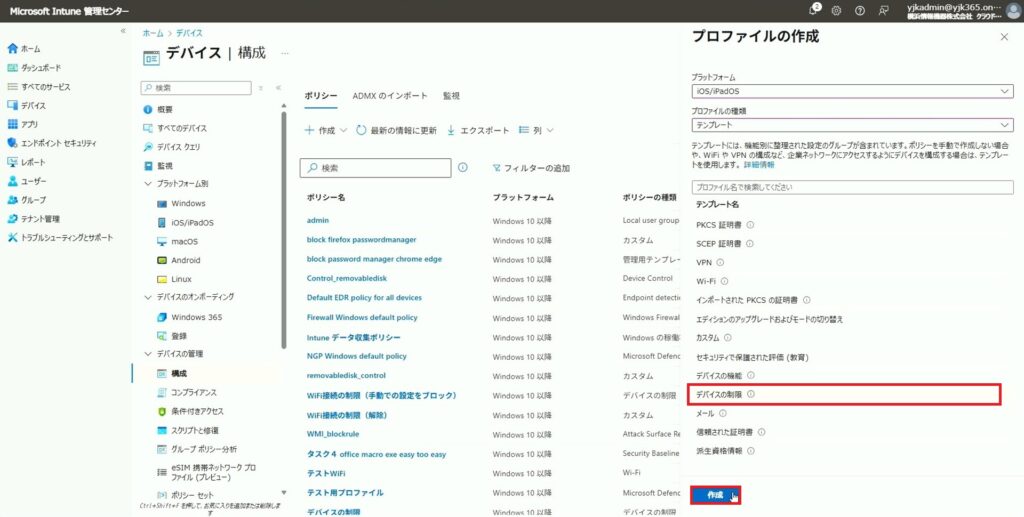
Task: Click info icon beside VPN template
Action: pos(720,262)
